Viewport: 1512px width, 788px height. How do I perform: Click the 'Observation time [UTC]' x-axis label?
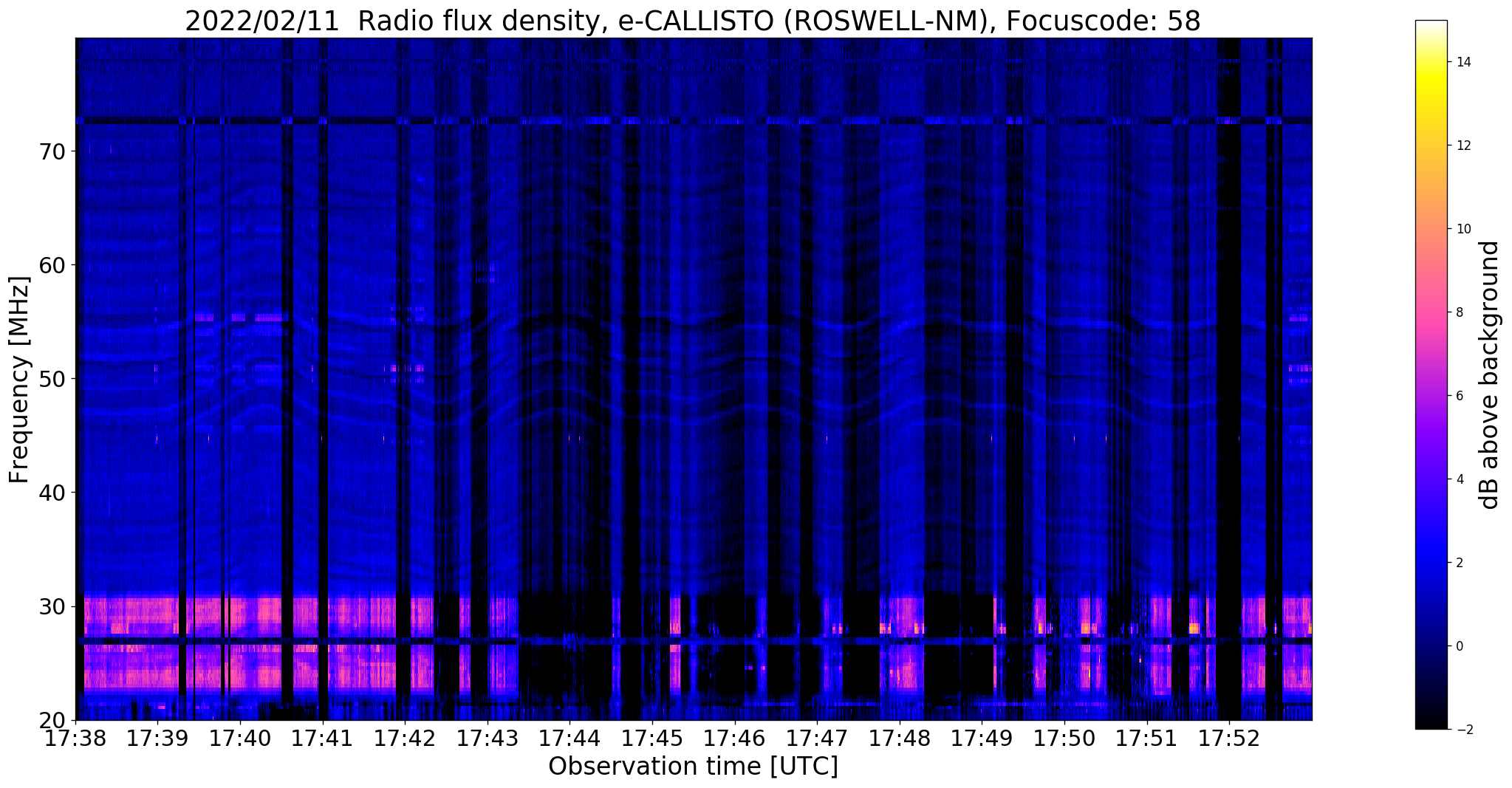pos(693,767)
